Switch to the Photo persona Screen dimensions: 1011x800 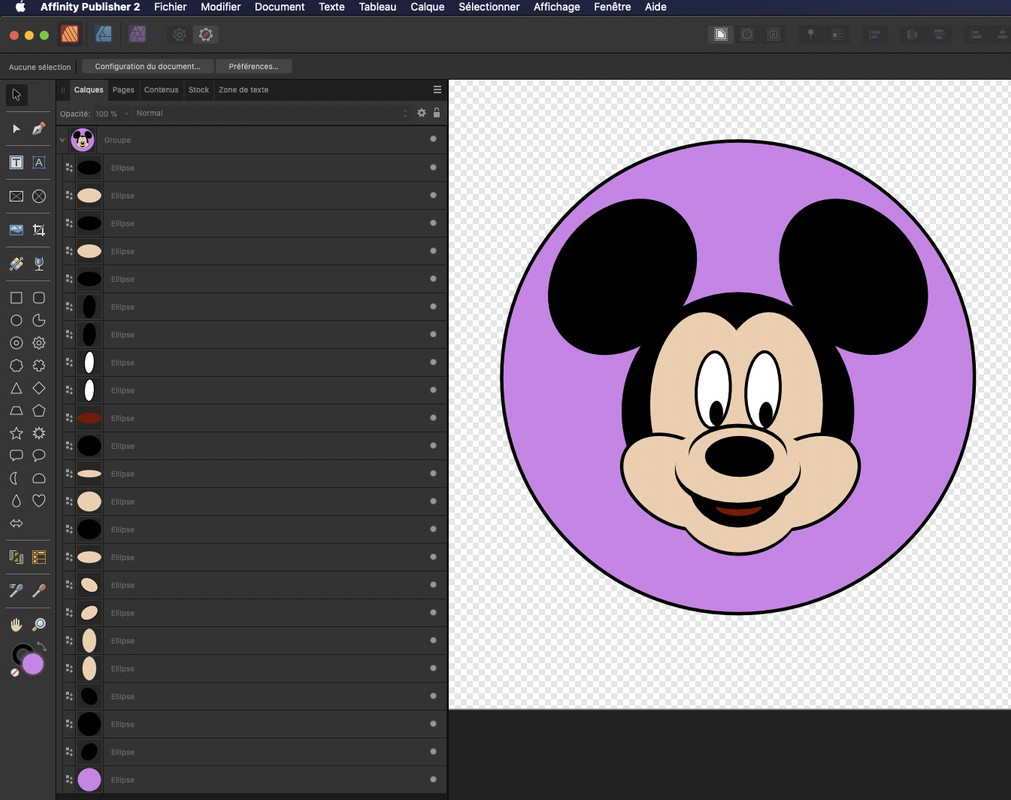pos(137,34)
